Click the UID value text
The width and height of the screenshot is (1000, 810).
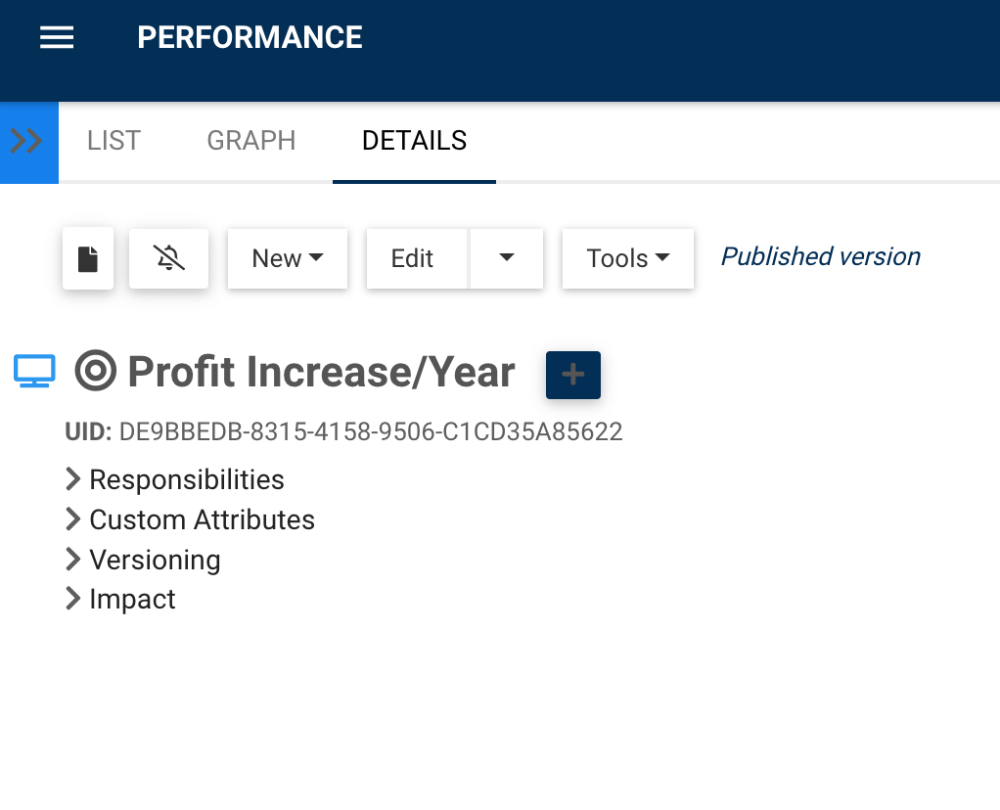[370, 432]
